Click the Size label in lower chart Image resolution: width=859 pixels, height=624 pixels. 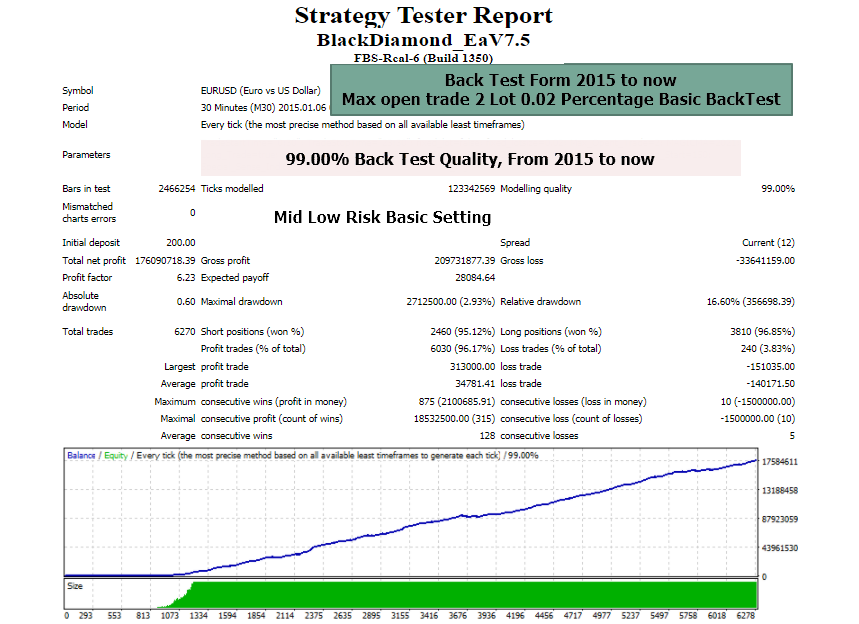75,586
